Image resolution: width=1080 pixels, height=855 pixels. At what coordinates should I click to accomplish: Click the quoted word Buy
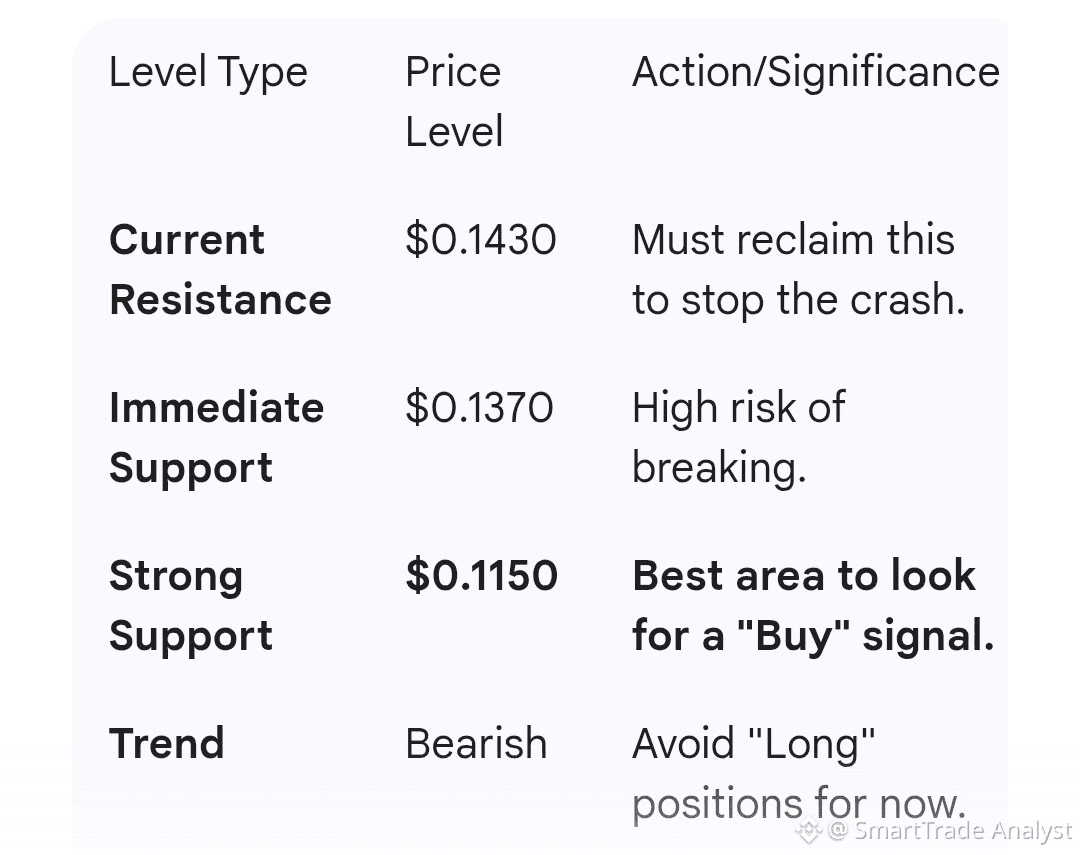pyautogui.click(x=794, y=636)
